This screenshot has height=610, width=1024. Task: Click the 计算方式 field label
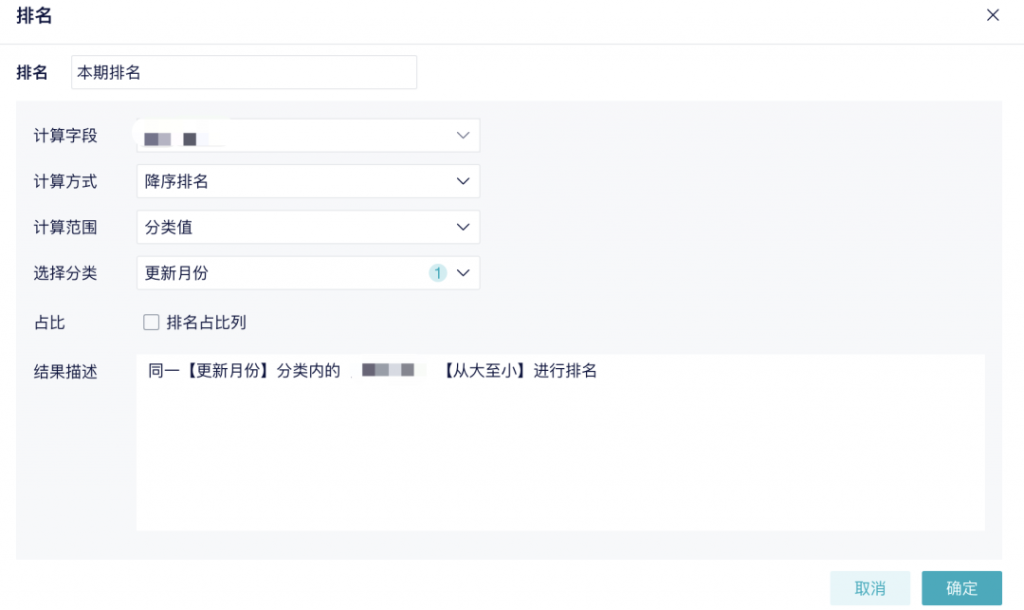pos(65,181)
